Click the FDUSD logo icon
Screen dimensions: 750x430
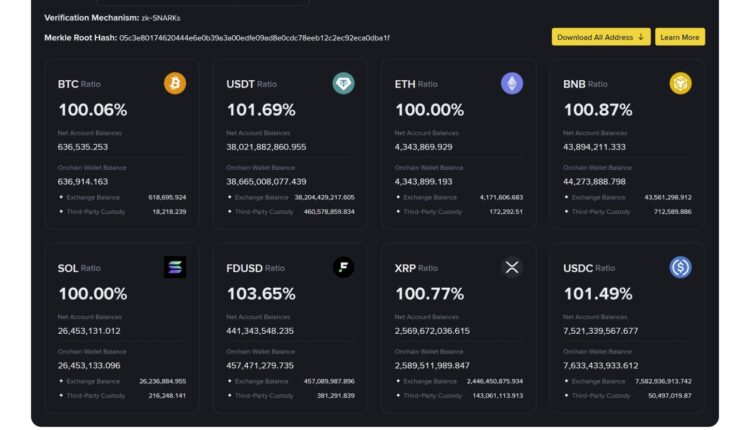(343, 267)
